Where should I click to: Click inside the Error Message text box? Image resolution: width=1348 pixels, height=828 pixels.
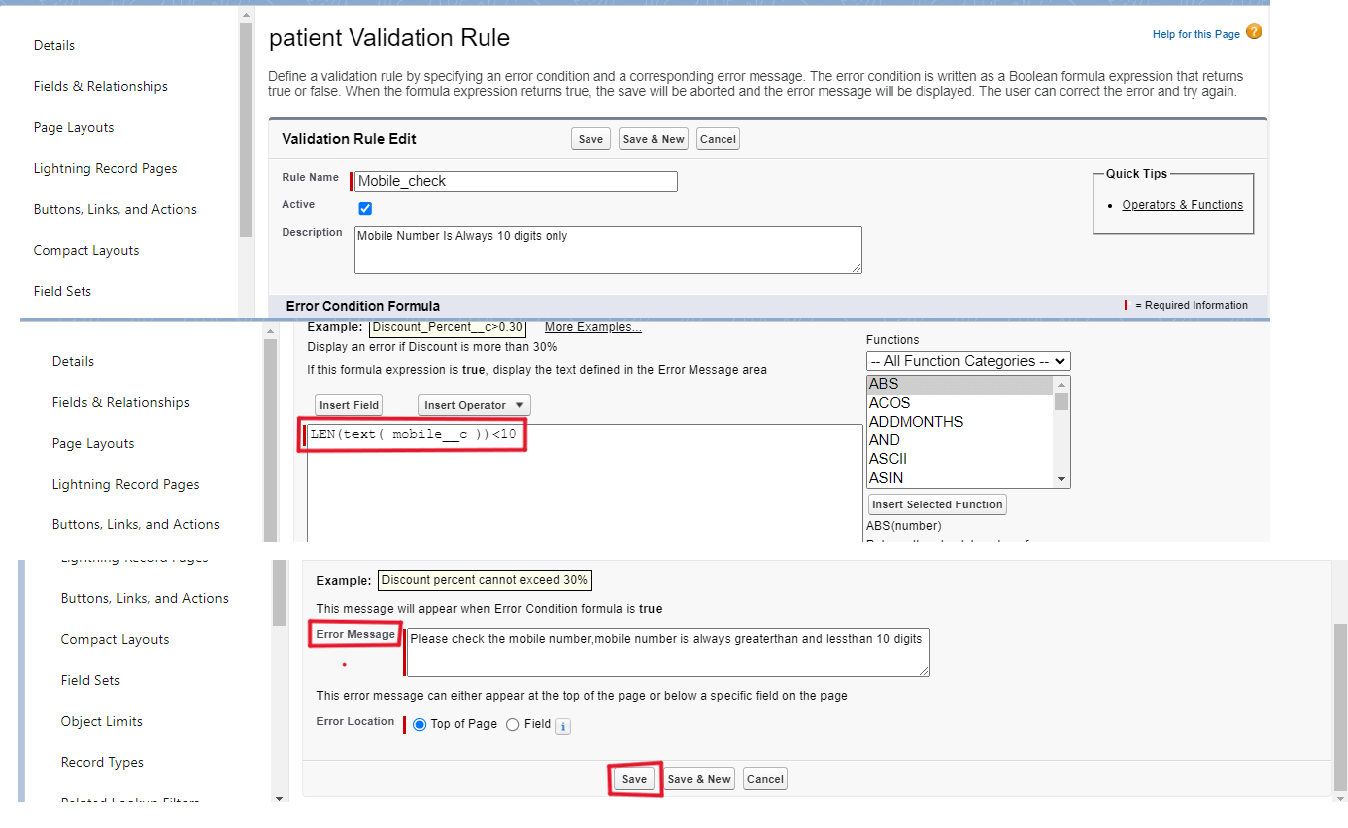pyautogui.click(x=667, y=650)
